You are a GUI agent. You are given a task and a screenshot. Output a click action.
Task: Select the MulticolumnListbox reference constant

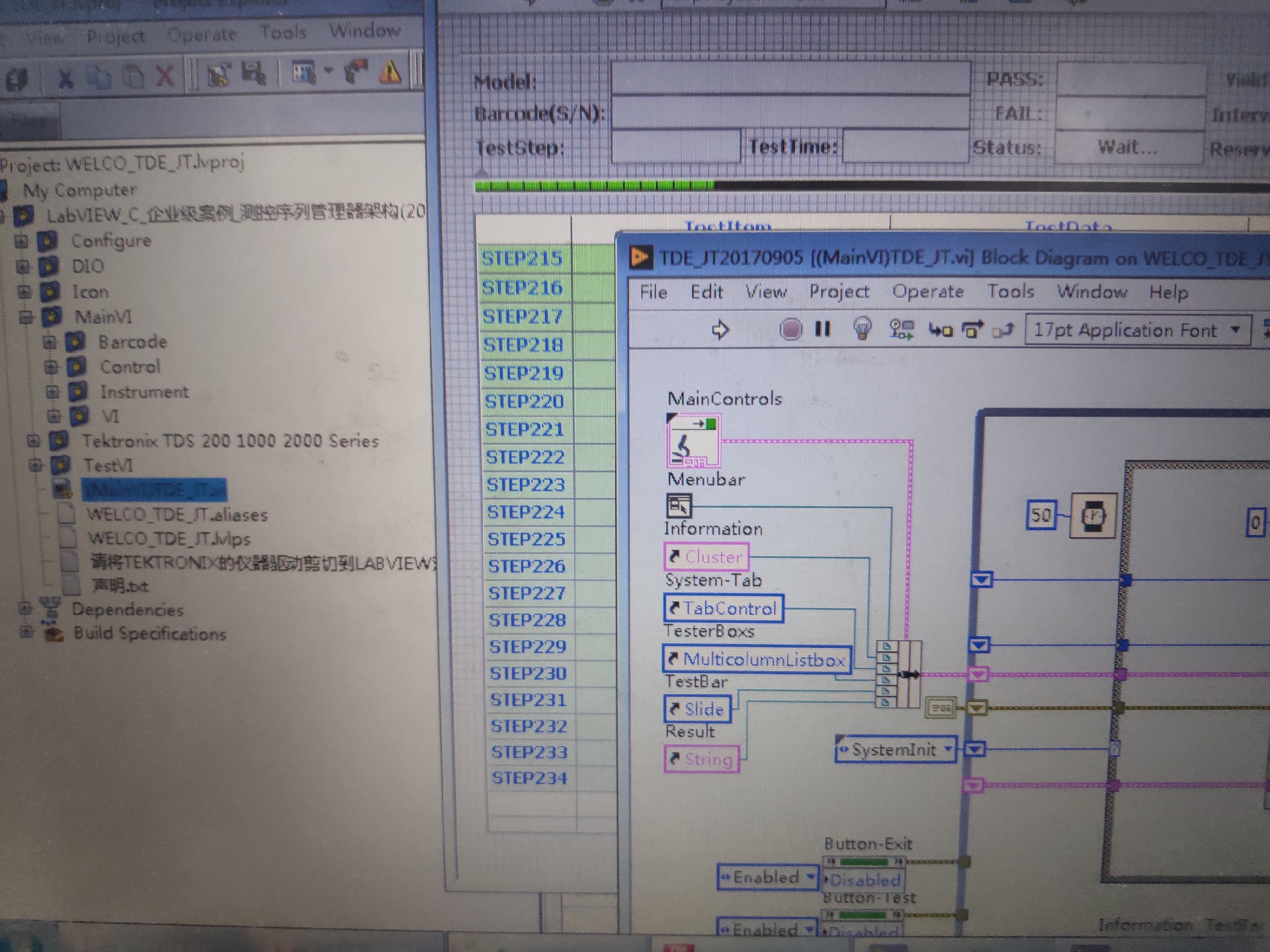click(757, 659)
